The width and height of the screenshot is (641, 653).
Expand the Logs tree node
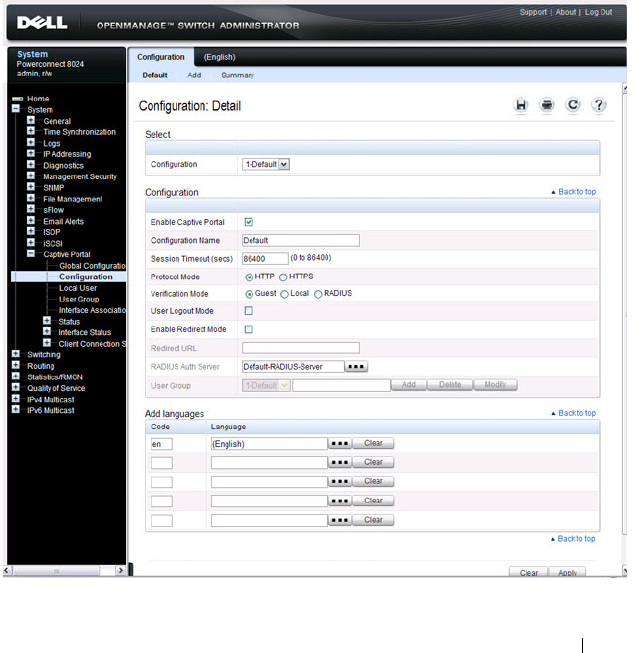coord(31,142)
